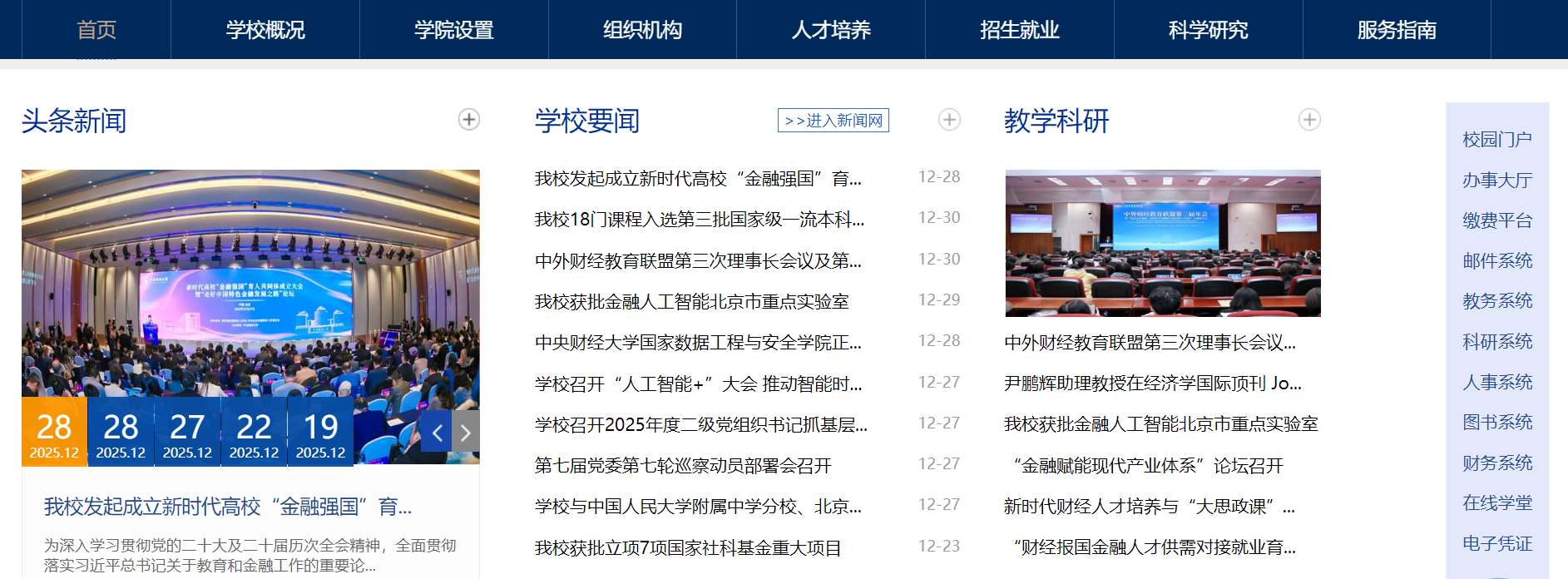The image size is (1568, 579).
Task: Click the 进入新闻网 button
Action: pyautogui.click(x=833, y=121)
